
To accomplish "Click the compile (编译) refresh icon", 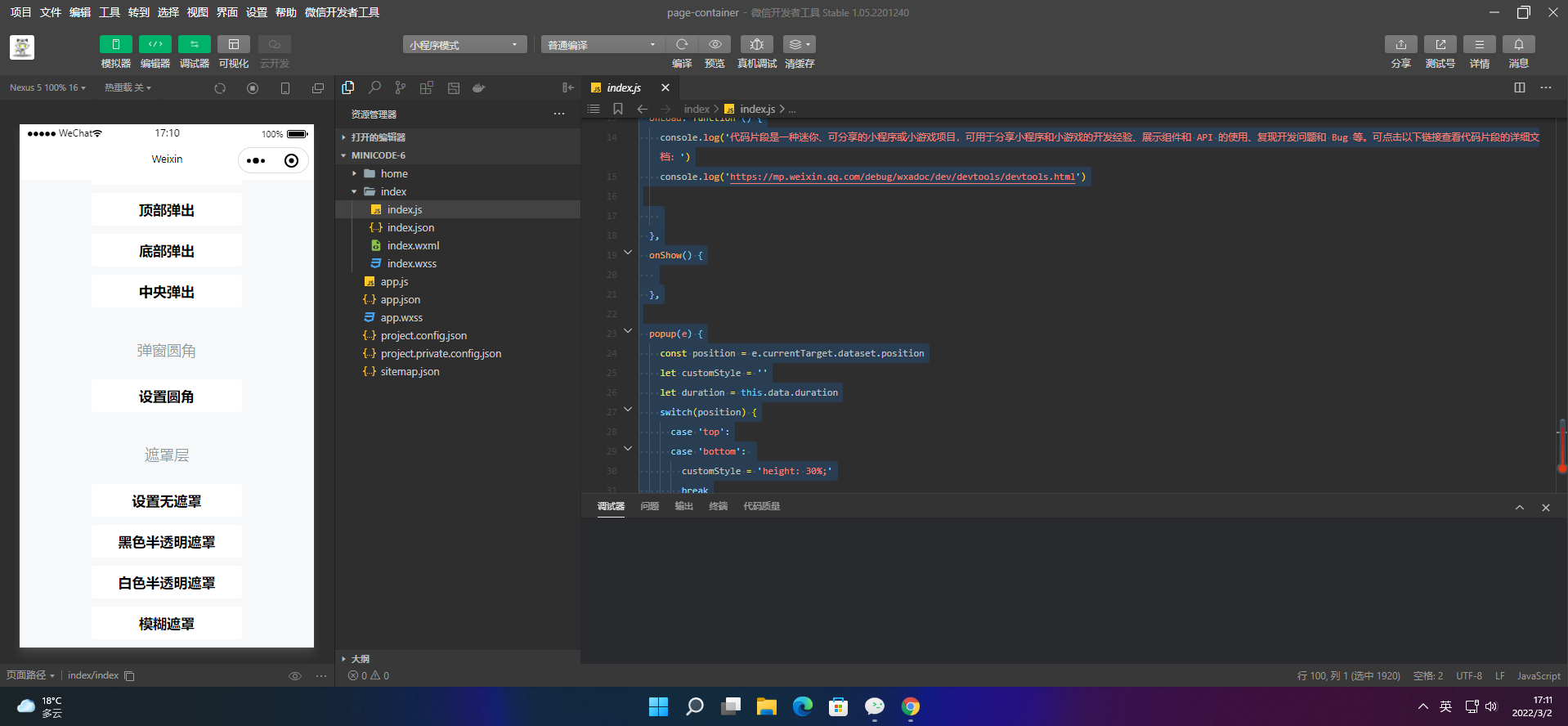I will click(x=682, y=44).
